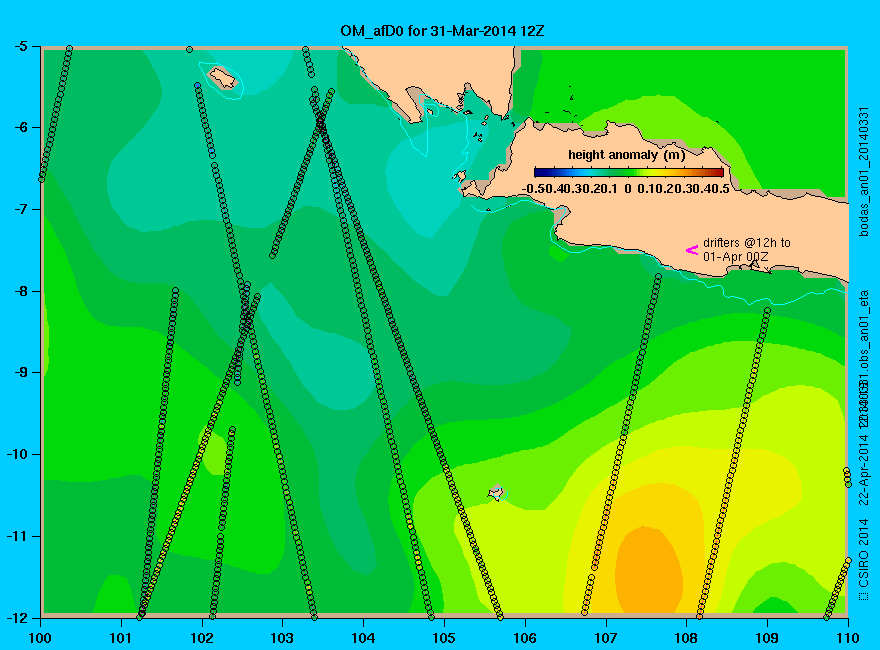
Task: Click the colorbar tick numbers row
Action: [626, 189]
